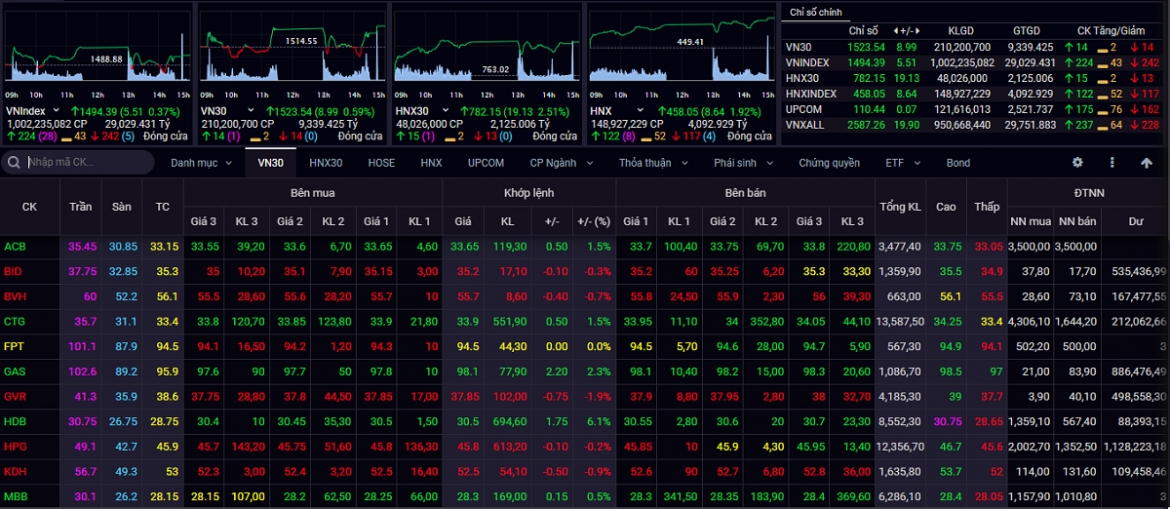
Task: Open the FPT stock symbol
Action: 13,346
